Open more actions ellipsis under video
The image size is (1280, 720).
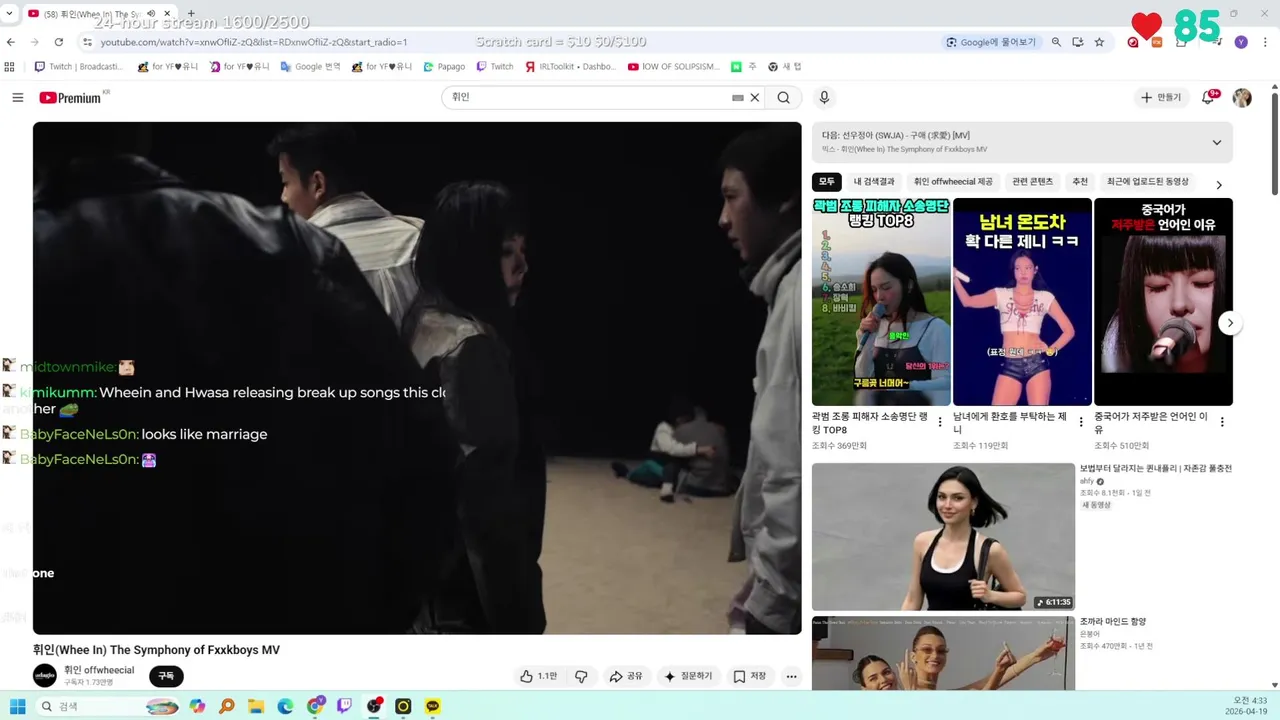tap(791, 677)
